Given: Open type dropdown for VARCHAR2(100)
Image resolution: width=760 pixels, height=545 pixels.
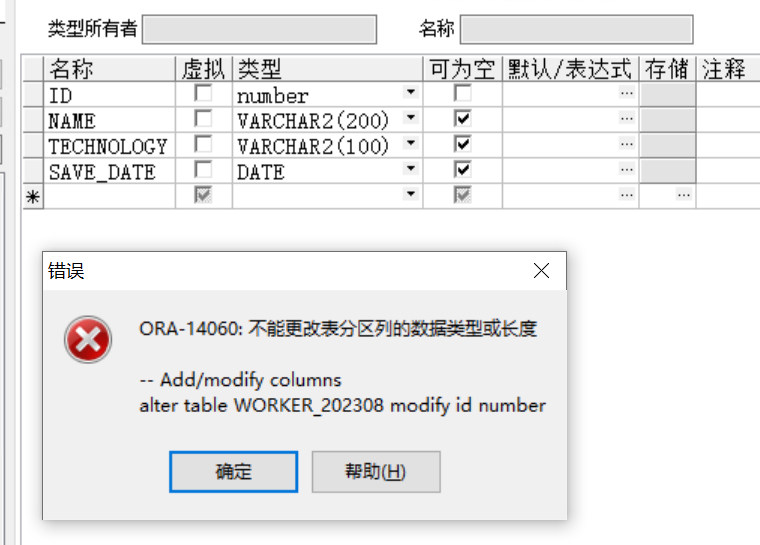Looking at the screenshot, I should coord(411,143).
